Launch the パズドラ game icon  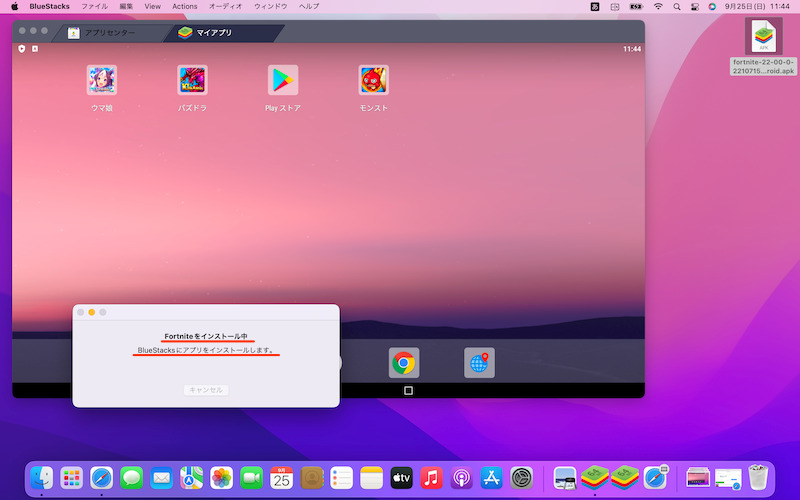coord(192,80)
